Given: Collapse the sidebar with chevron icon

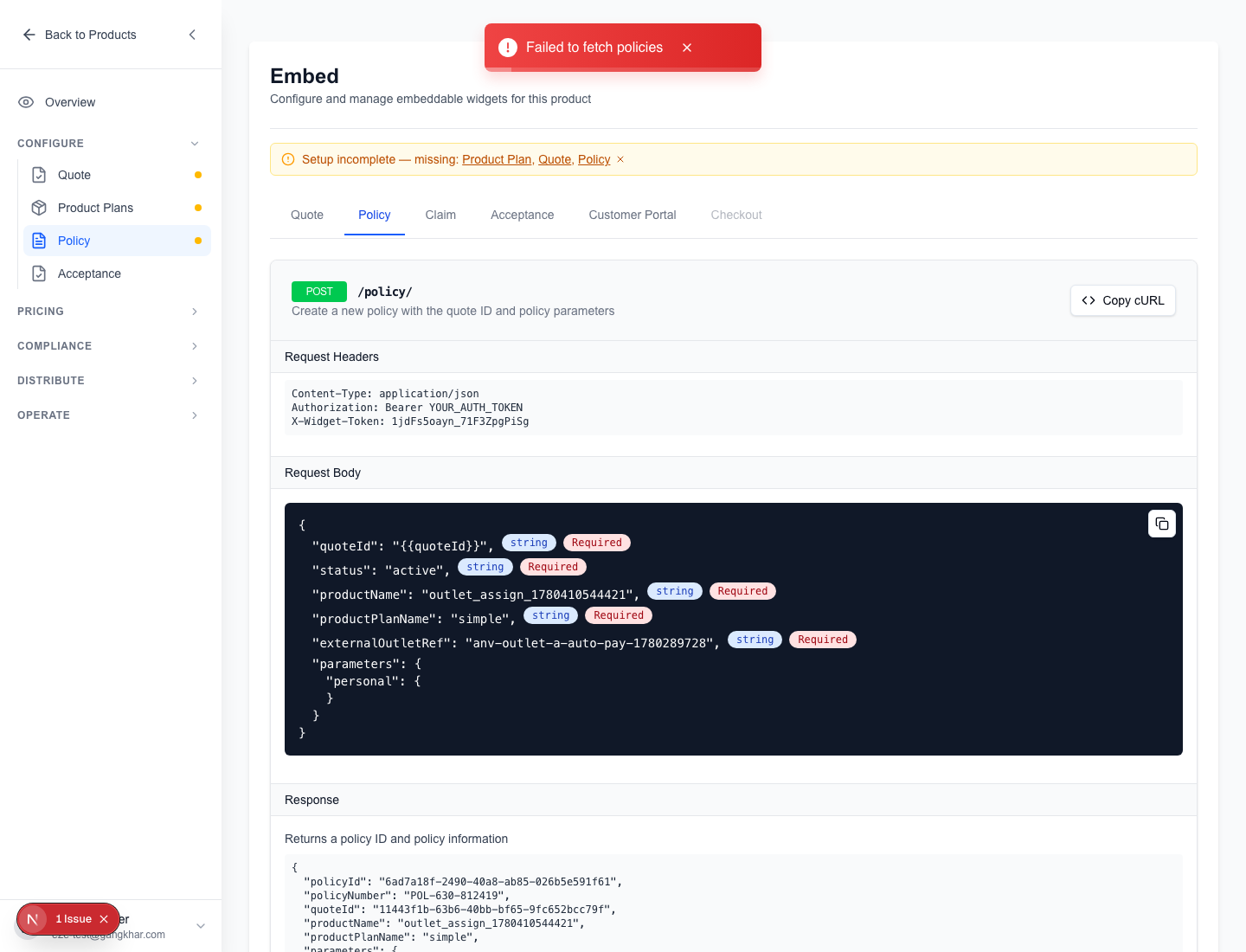Looking at the screenshot, I should point(192,35).
